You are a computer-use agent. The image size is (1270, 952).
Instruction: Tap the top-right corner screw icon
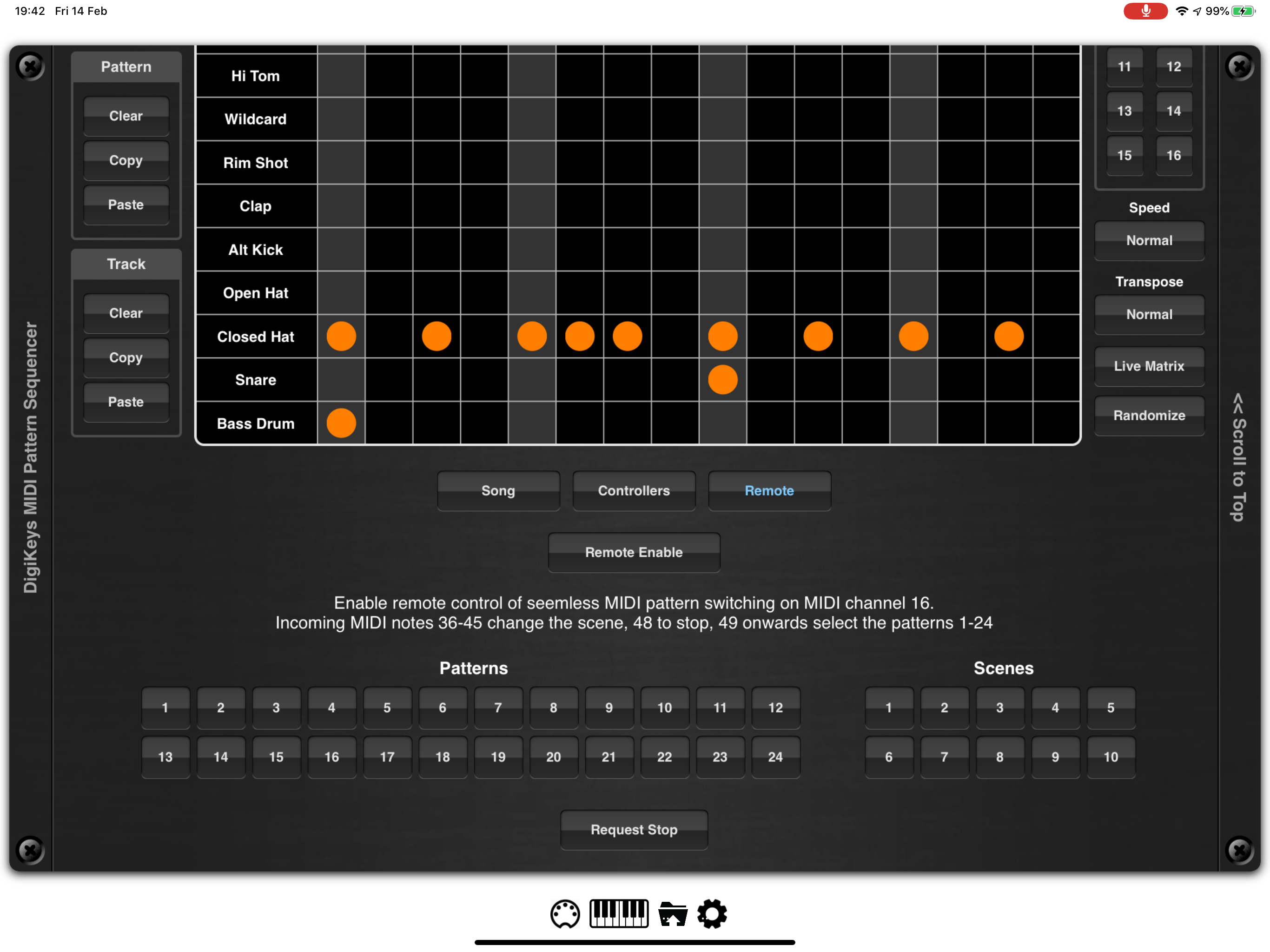pyautogui.click(x=1239, y=66)
